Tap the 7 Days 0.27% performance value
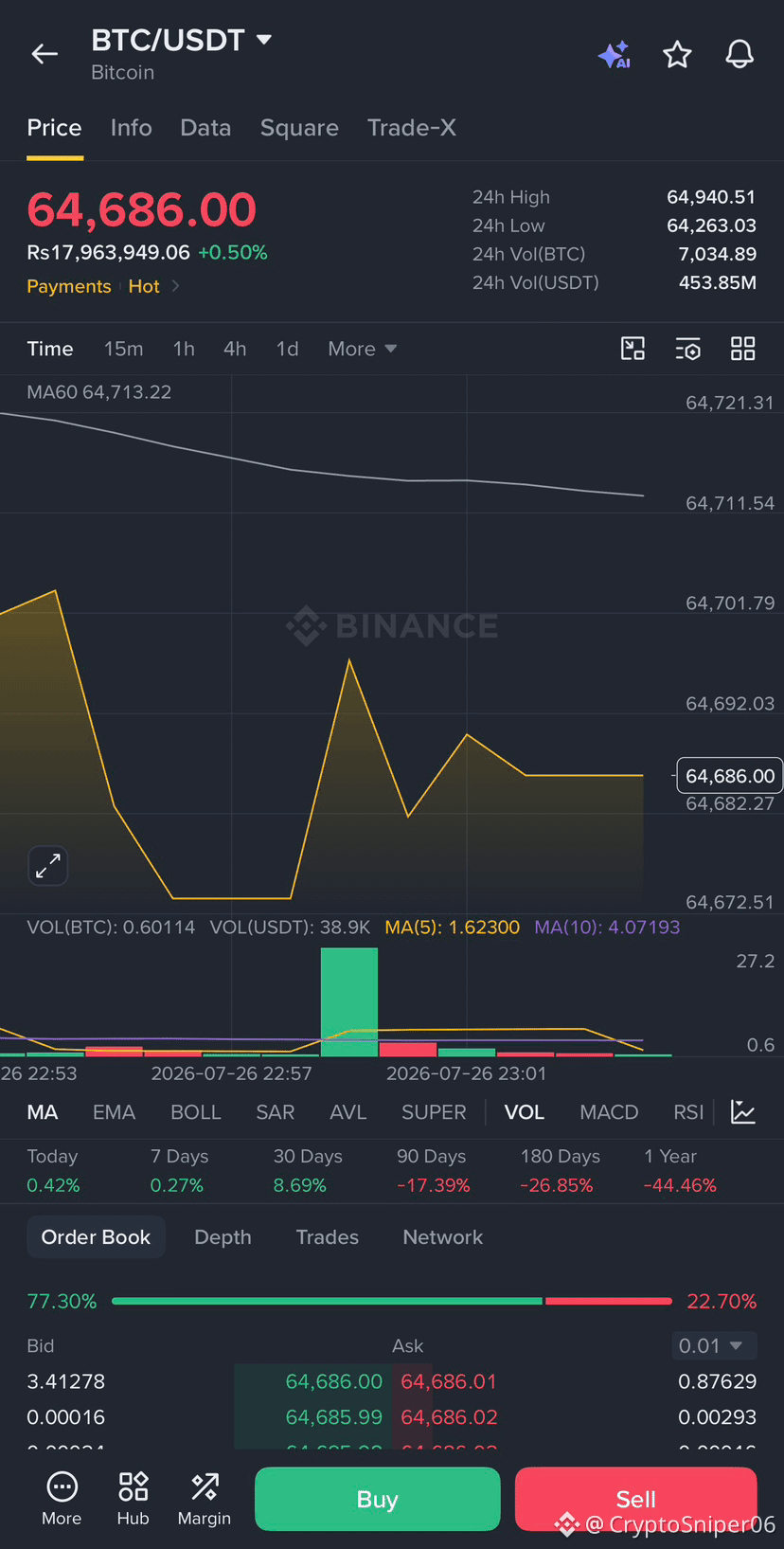This screenshot has width=784, height=1549. (177, 1185)
